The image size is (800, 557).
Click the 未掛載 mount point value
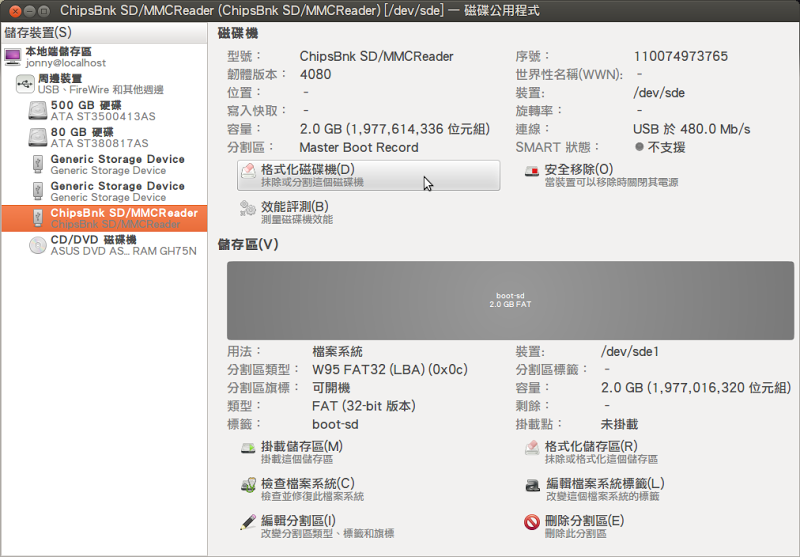click(x=619, y=424)
